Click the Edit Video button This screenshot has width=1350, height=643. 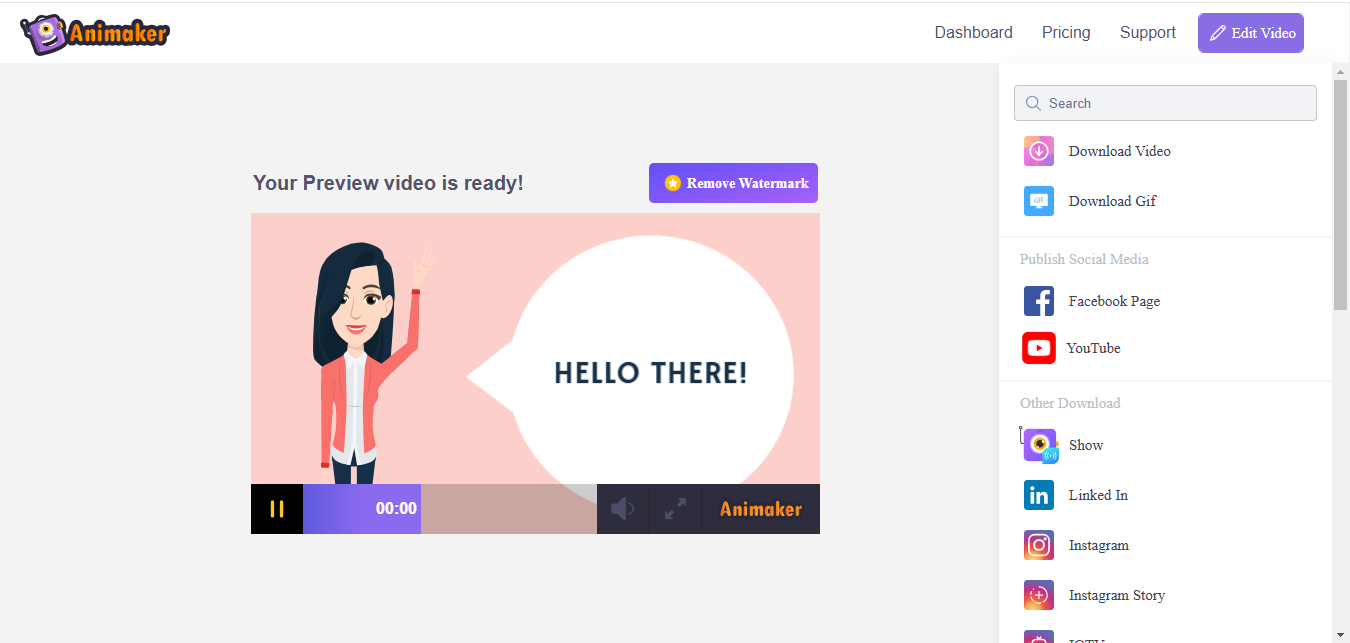[1251, 33]
